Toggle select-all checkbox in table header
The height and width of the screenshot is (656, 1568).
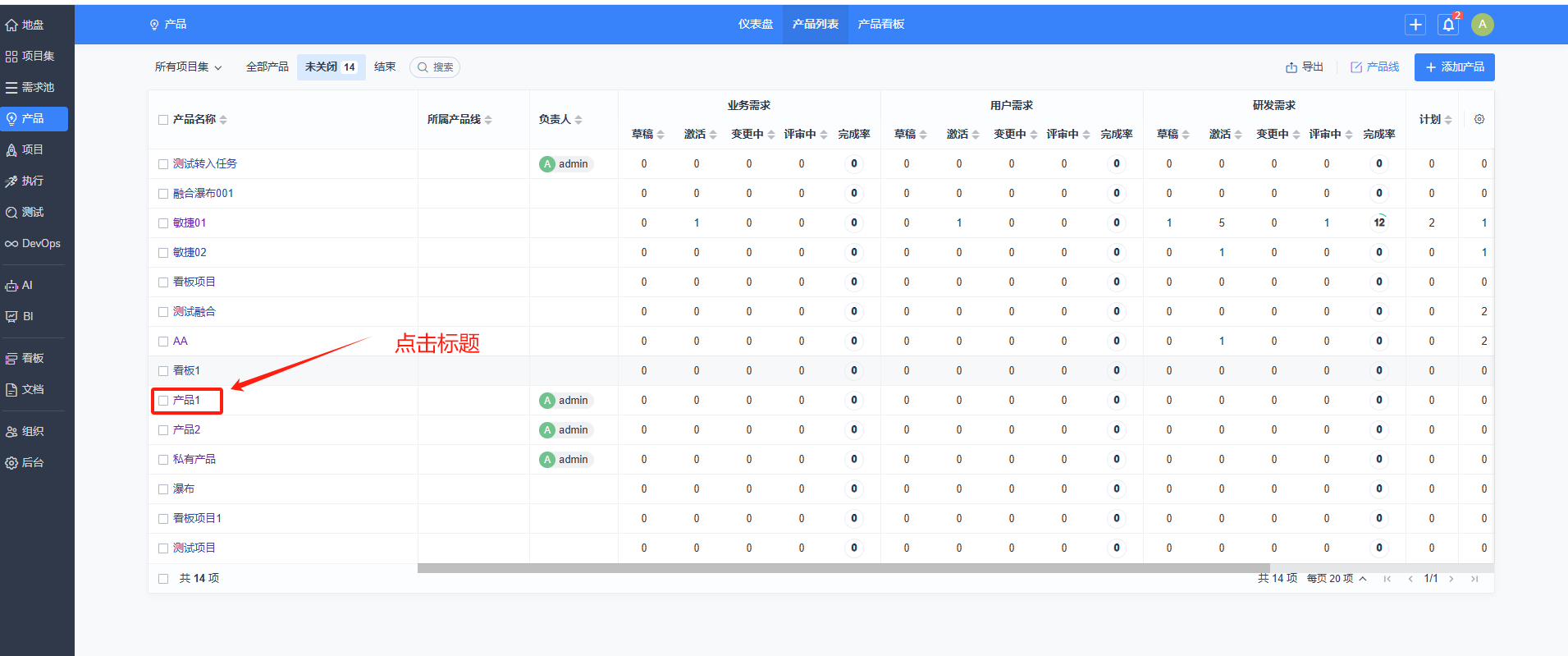pos(163,120)
